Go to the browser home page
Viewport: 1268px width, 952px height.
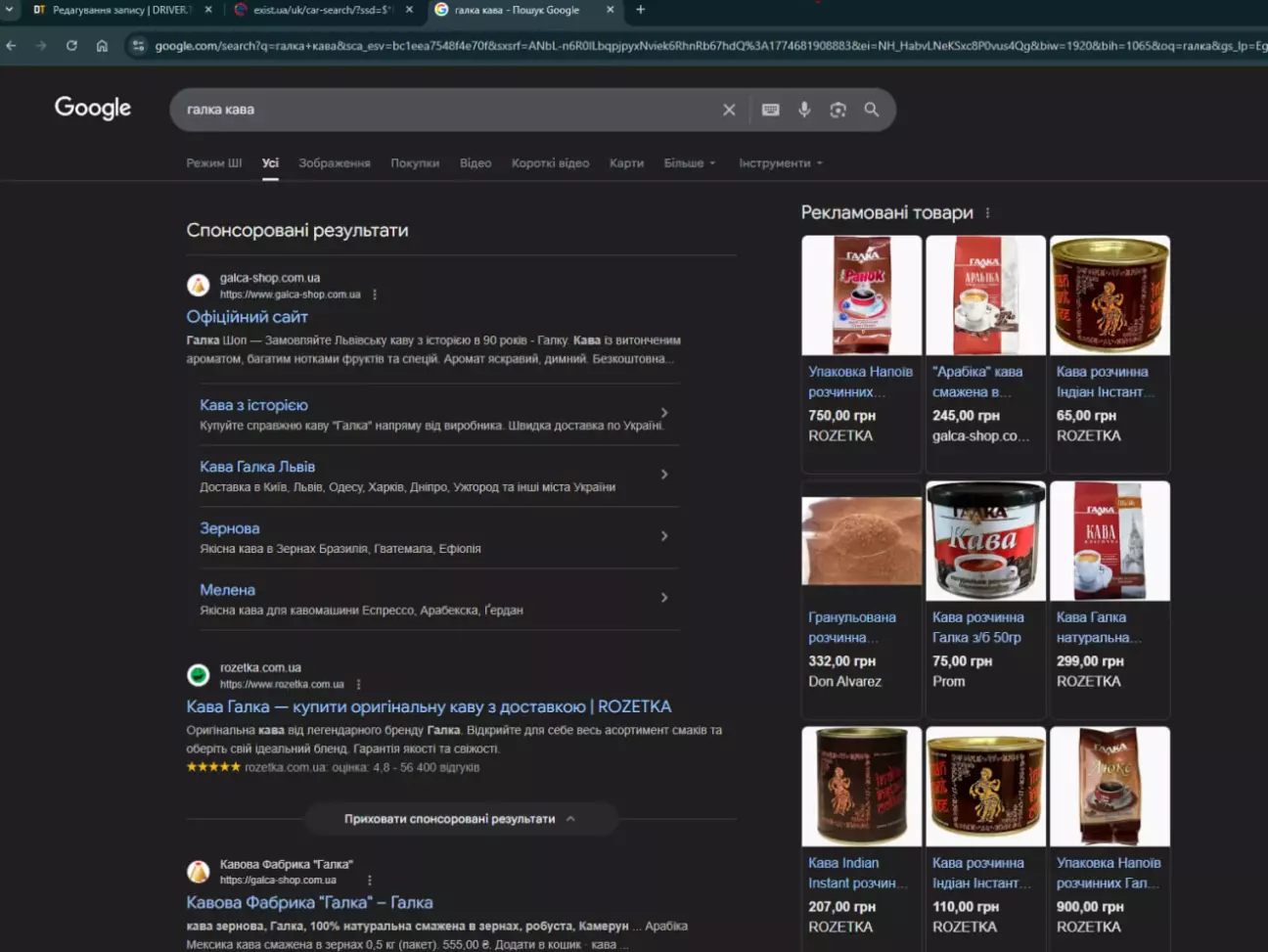pos(102,46)
